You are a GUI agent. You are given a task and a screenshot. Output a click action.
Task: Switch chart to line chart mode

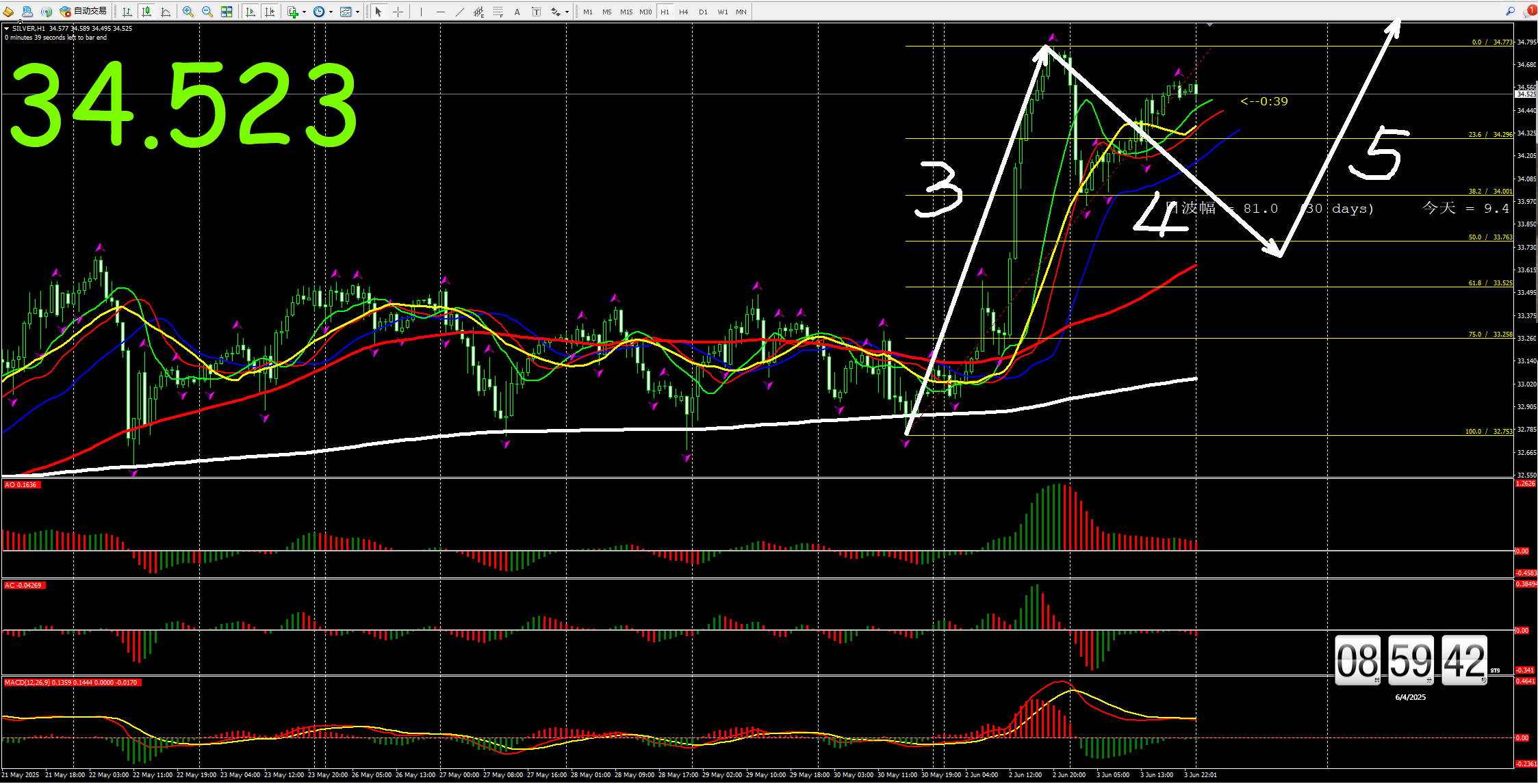tap(166, 12)
